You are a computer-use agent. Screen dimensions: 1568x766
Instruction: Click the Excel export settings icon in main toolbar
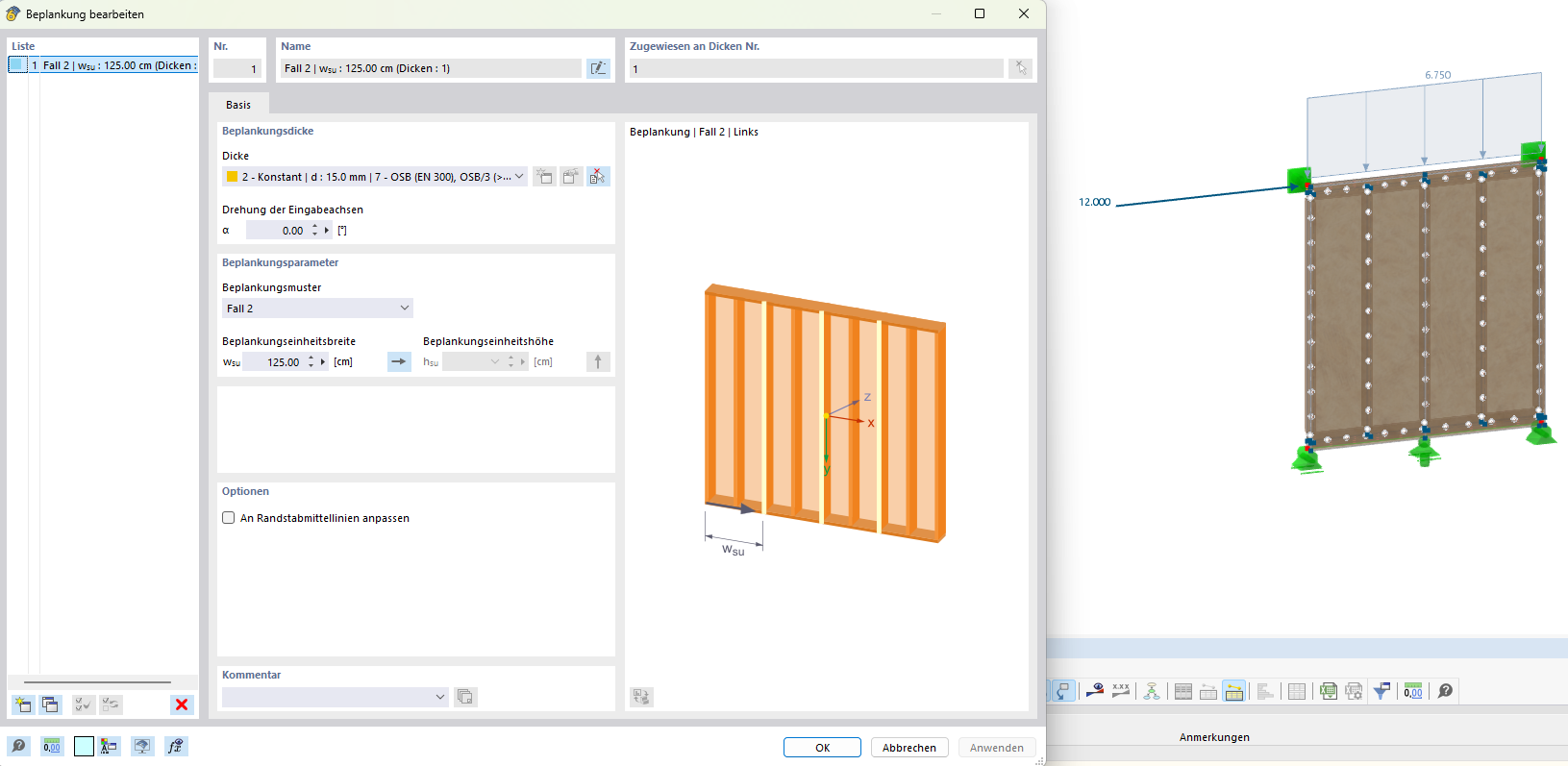[1354, 691]
